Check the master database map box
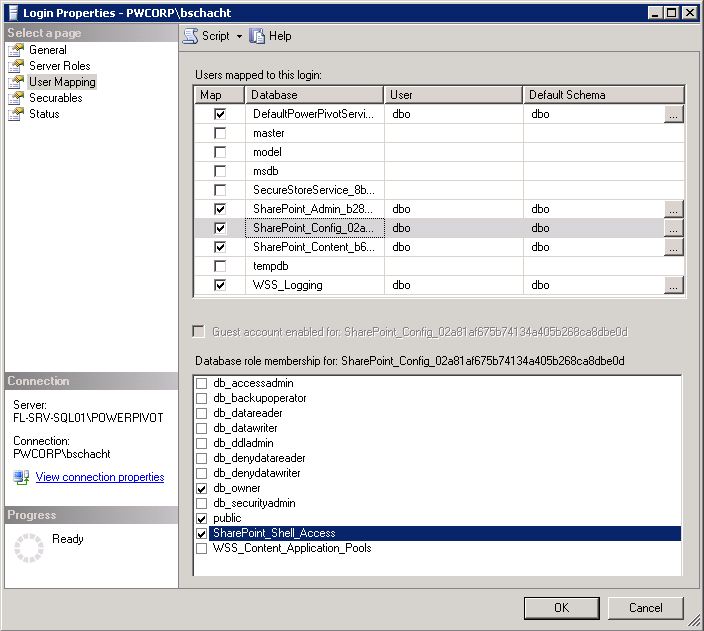This screenshot has width=704, height=631. [x=220, y=133]
